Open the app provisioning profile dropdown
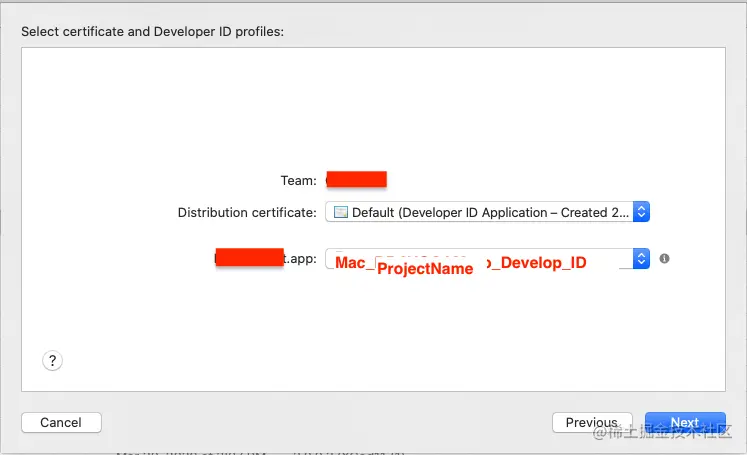747x455 pixels. [x=487, y=259]
